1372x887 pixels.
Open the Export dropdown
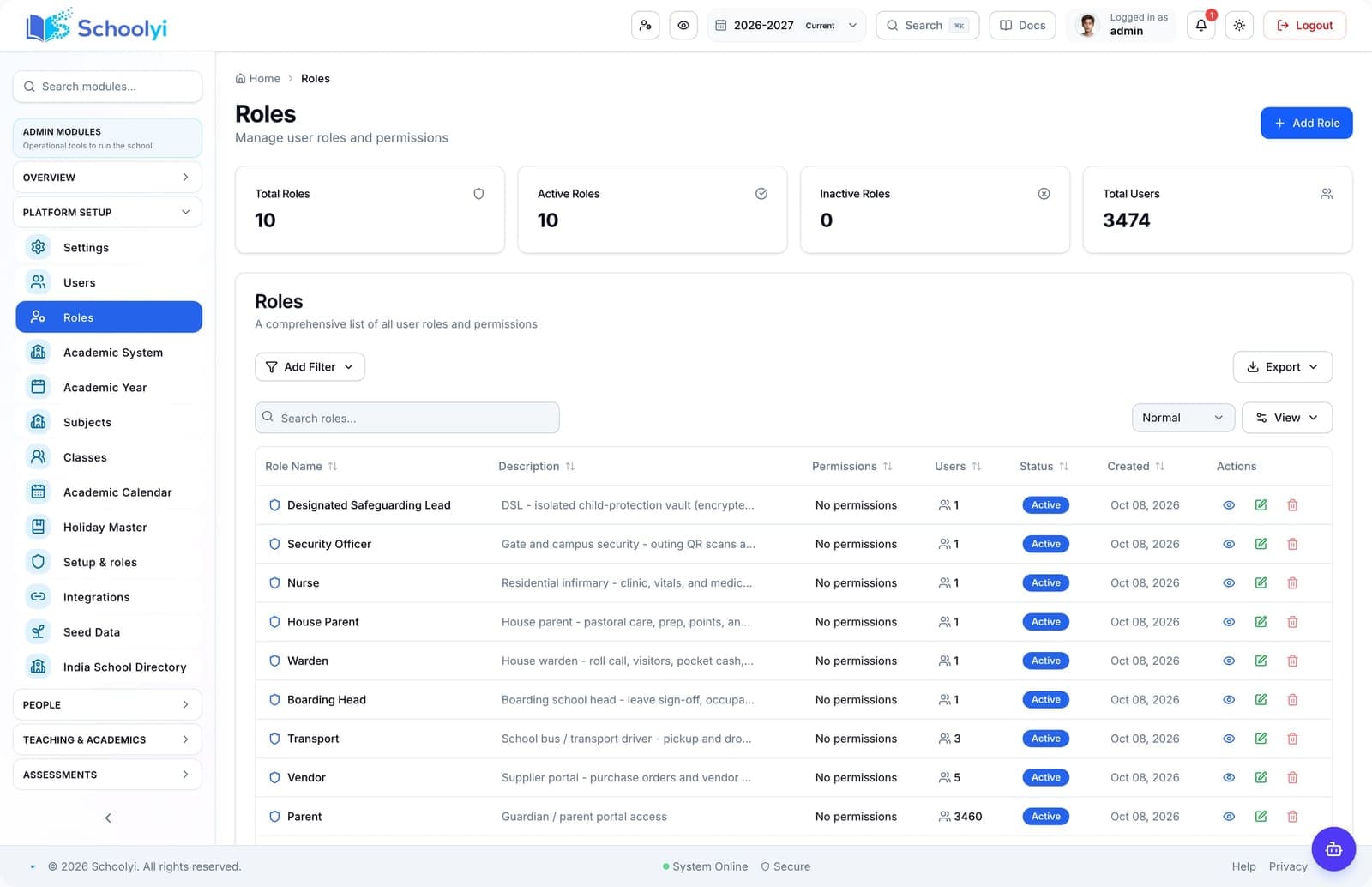[1282, 367]
